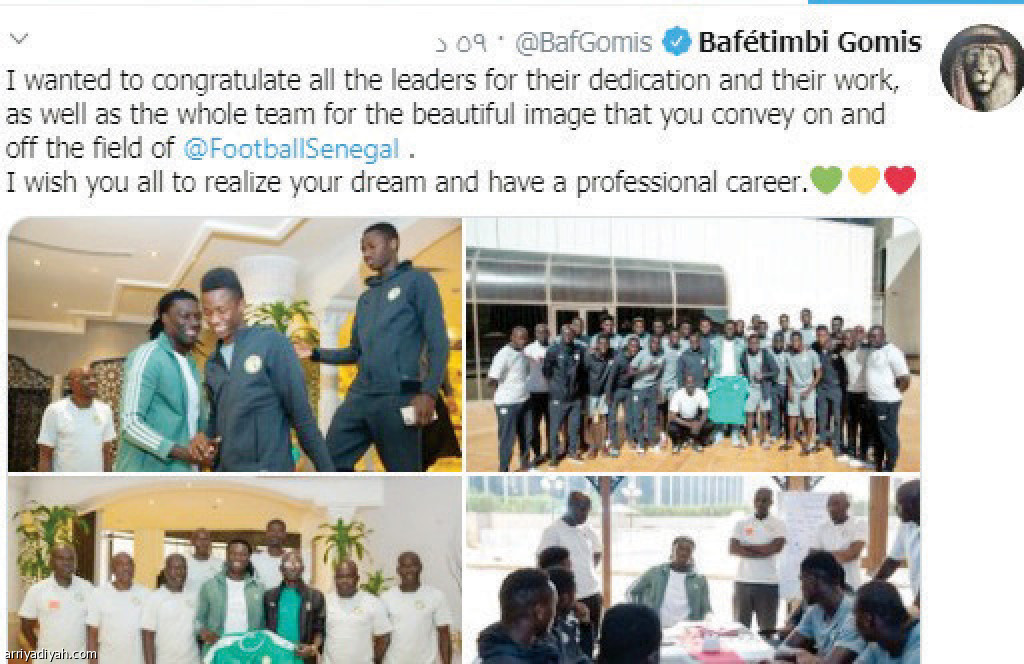
Task: Click the tweet line about professional career
Action: pyautogui.click(x=407, y=182)
